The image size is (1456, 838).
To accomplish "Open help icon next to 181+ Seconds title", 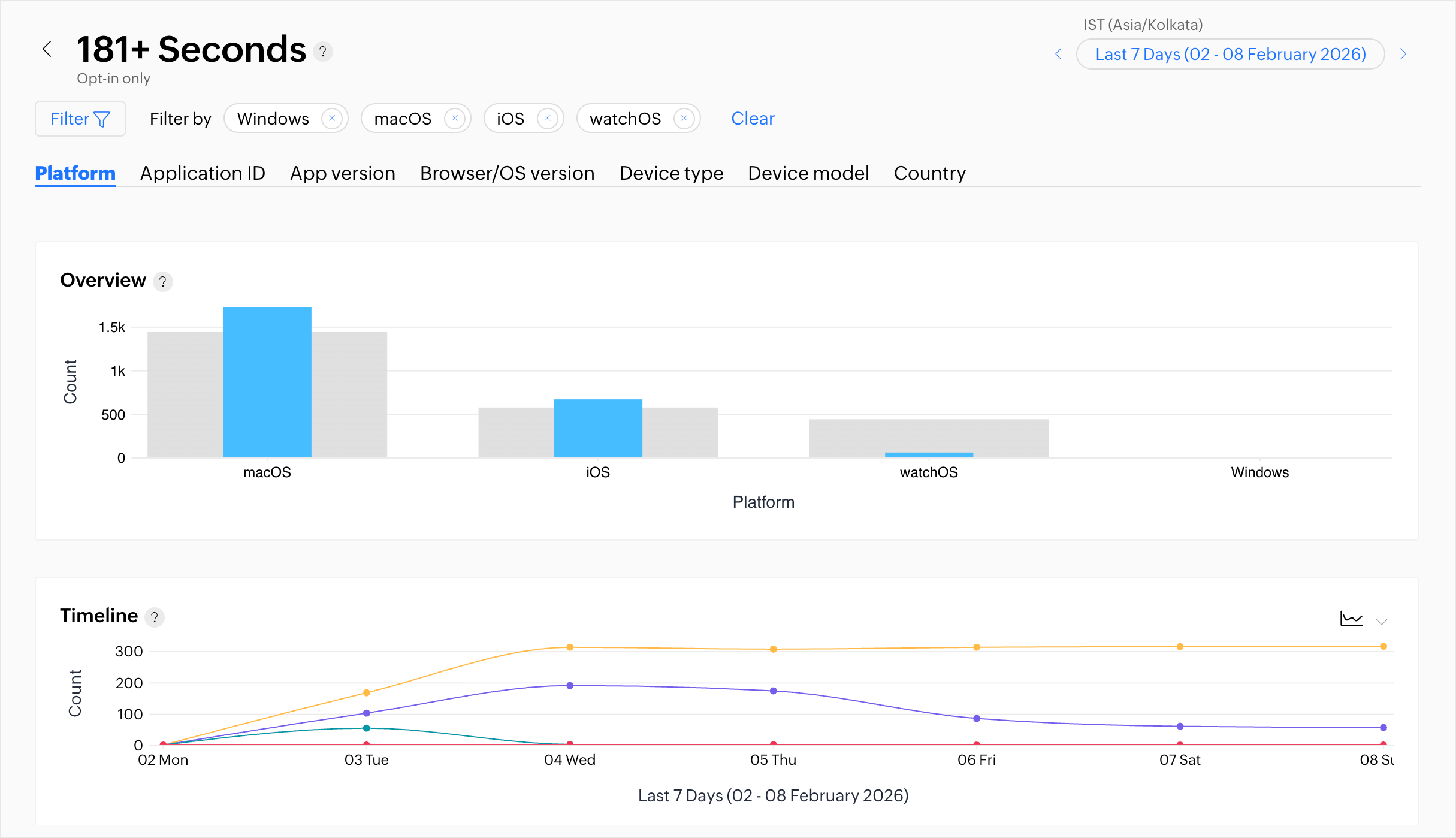I will (x=323, y=52).
